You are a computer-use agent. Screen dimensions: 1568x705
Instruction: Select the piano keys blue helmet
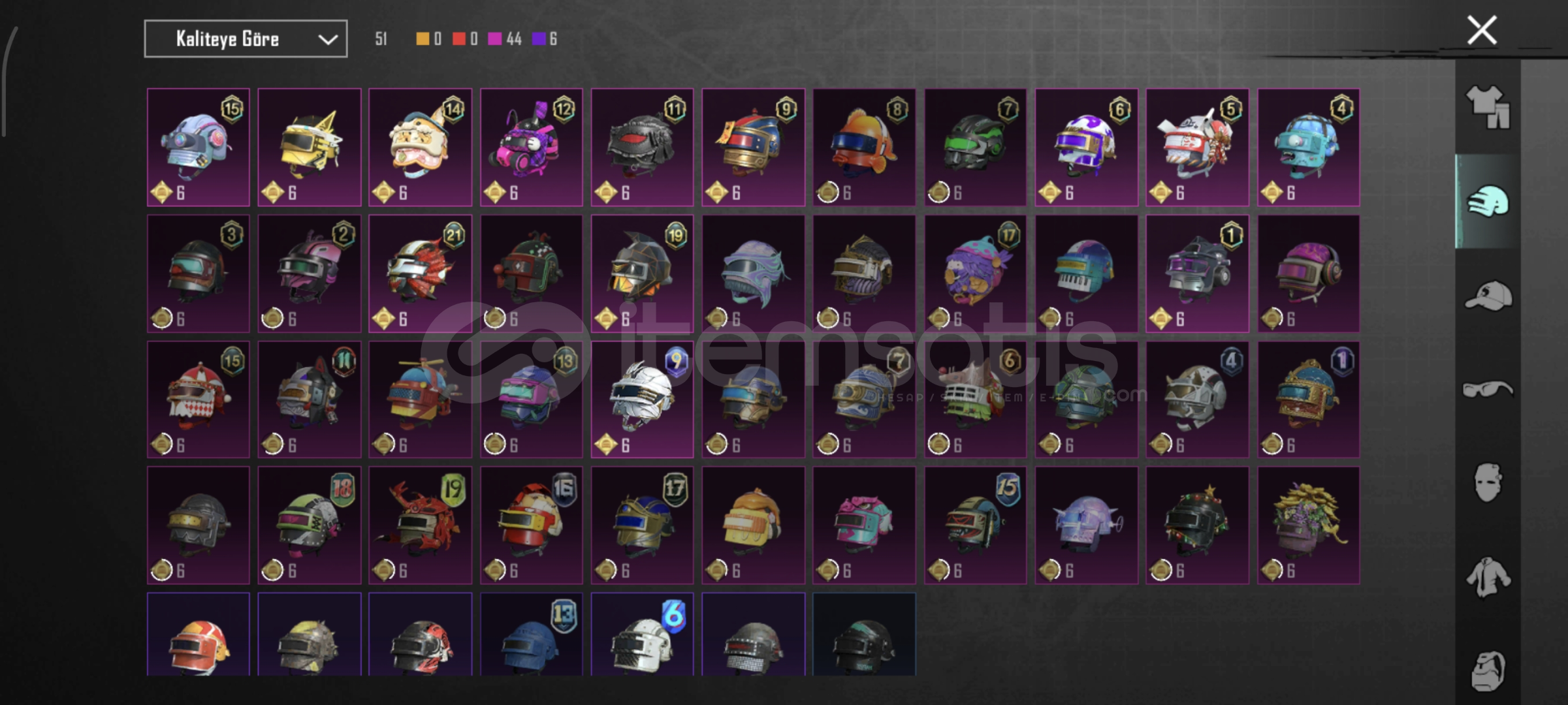tap(1087, 274)
